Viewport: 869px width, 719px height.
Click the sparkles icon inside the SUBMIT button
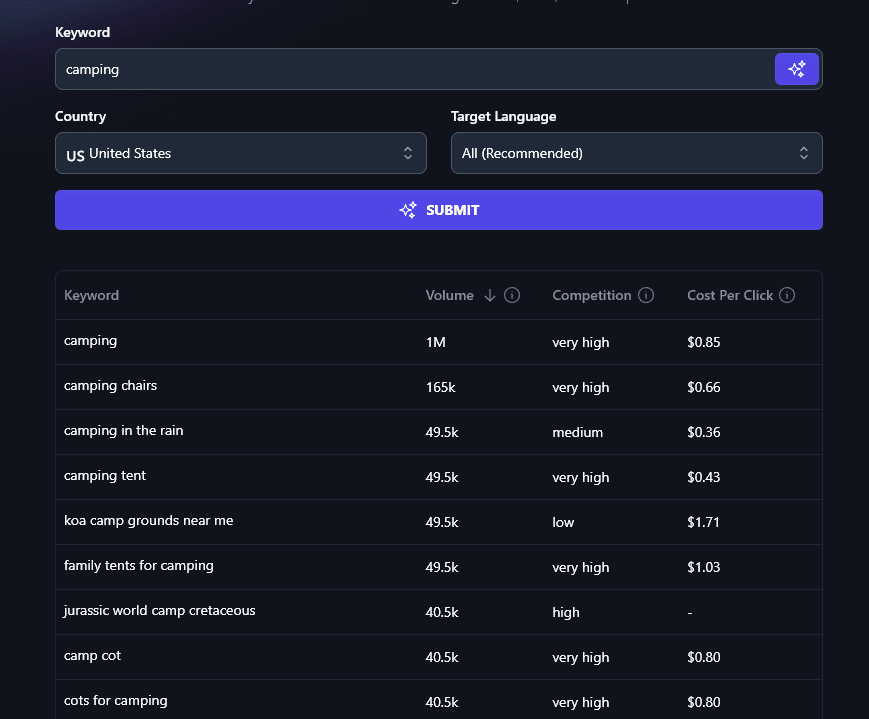(x=408, y=210)
